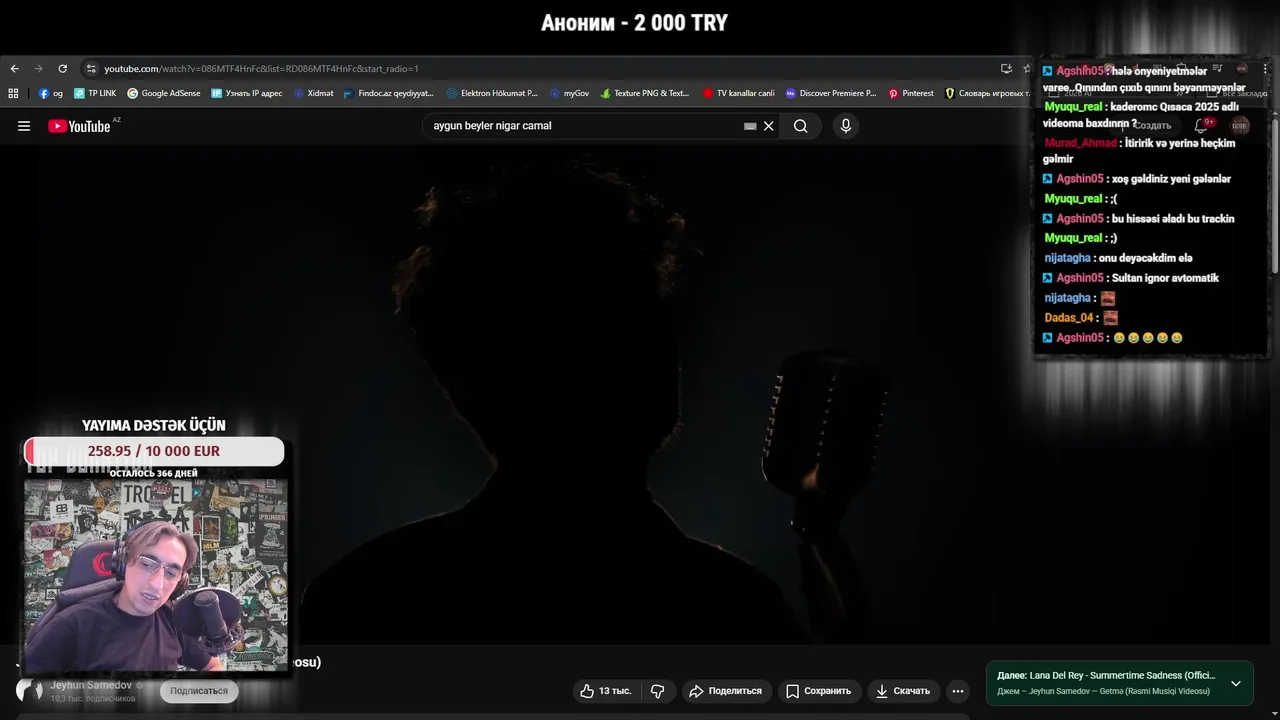The height and width of the screenshot is (720, 1280).
Task: Open the on-screen keyboard icon in search
Action: coord(750,126)
